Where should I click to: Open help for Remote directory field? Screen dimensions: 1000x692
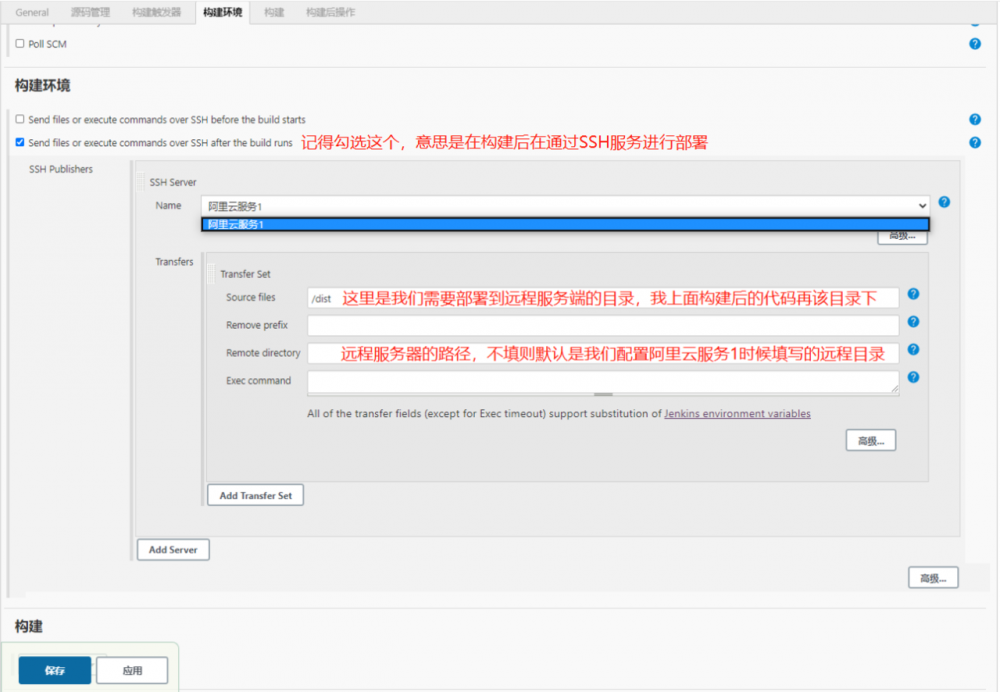pos(913,350)
